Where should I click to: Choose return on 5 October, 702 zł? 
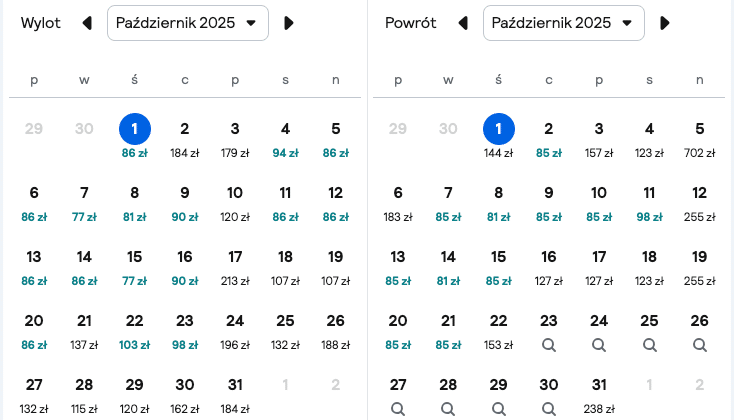tap(699, 140)
